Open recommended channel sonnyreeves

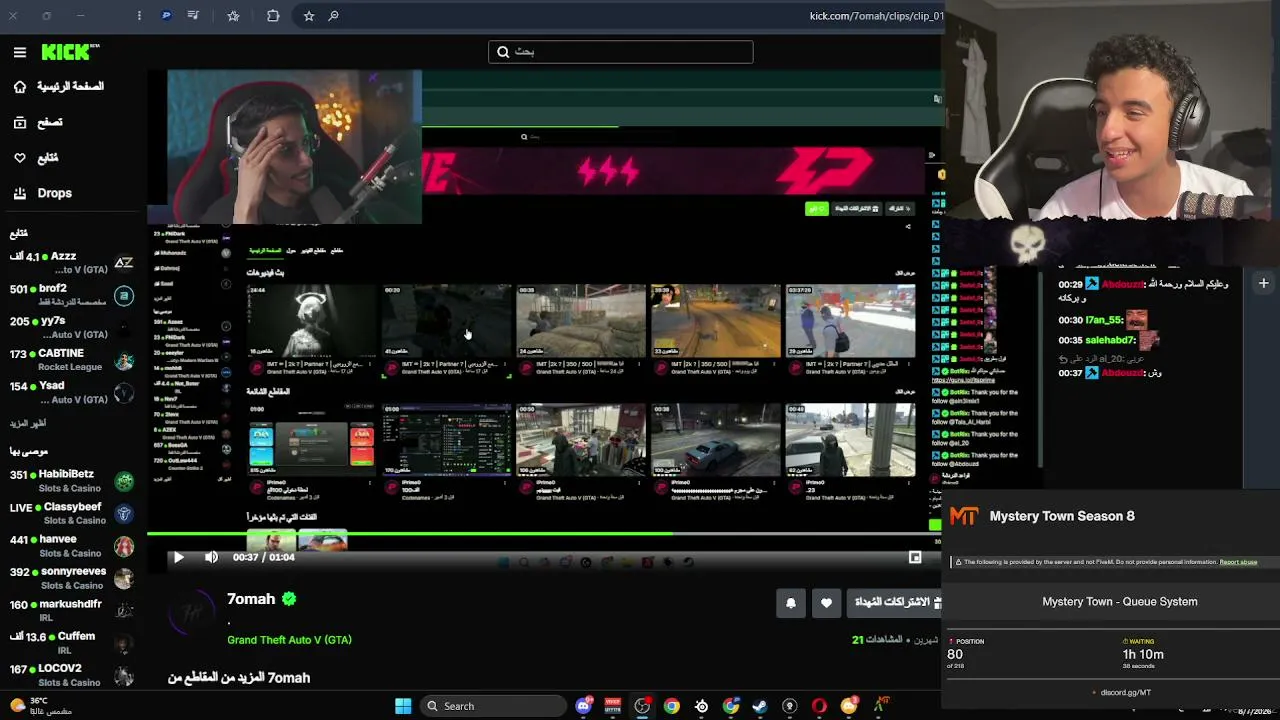point(72,578)
